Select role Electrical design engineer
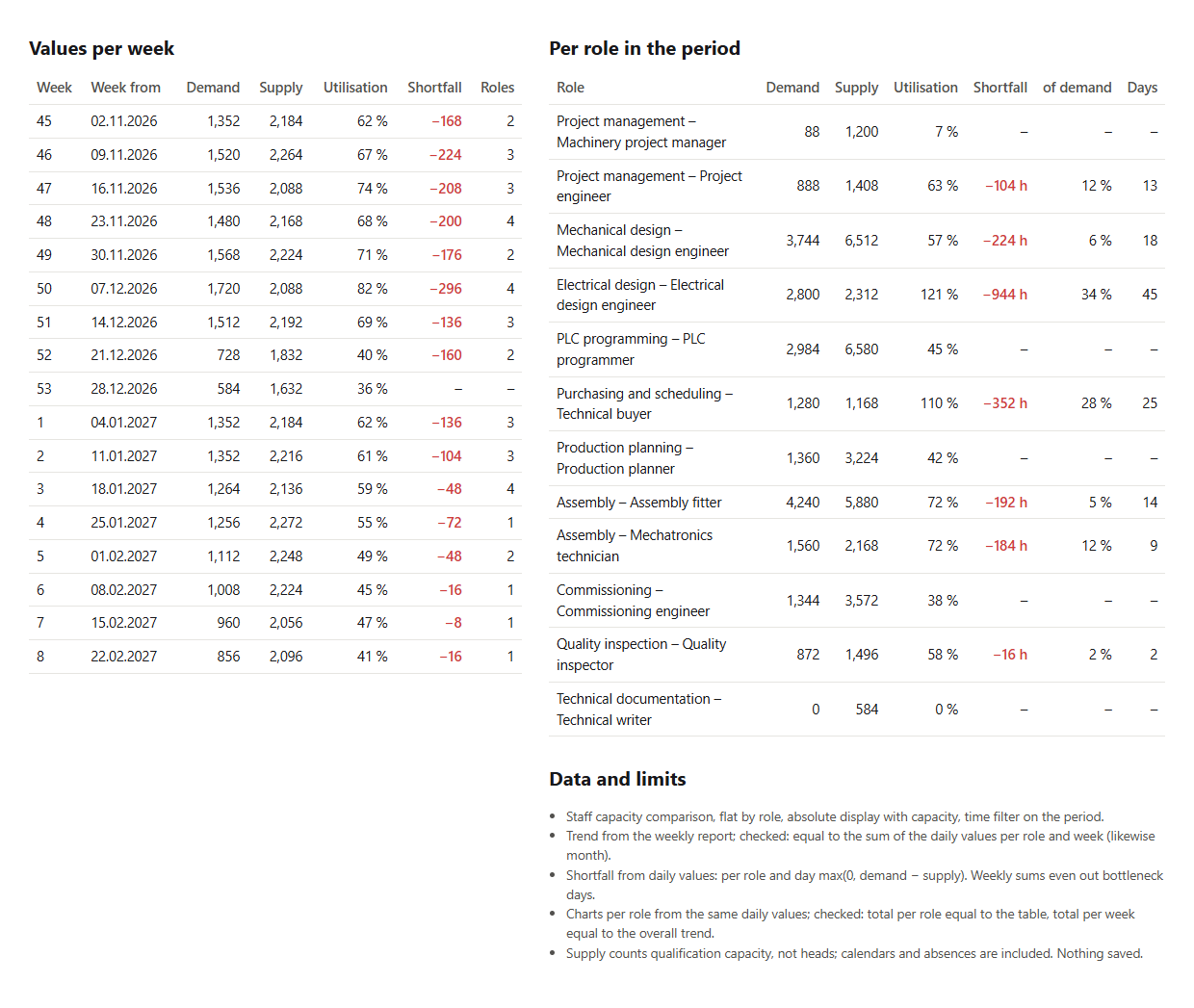 (640, 295)
